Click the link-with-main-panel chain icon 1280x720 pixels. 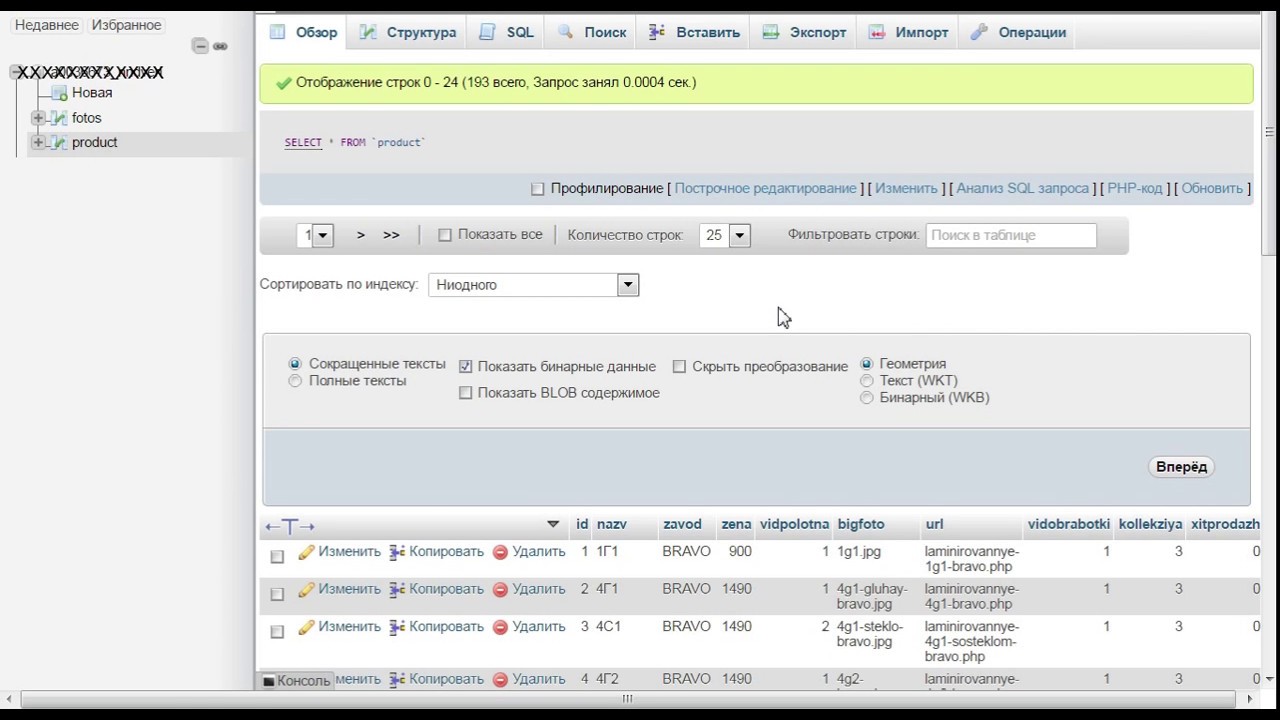[220, 46]
